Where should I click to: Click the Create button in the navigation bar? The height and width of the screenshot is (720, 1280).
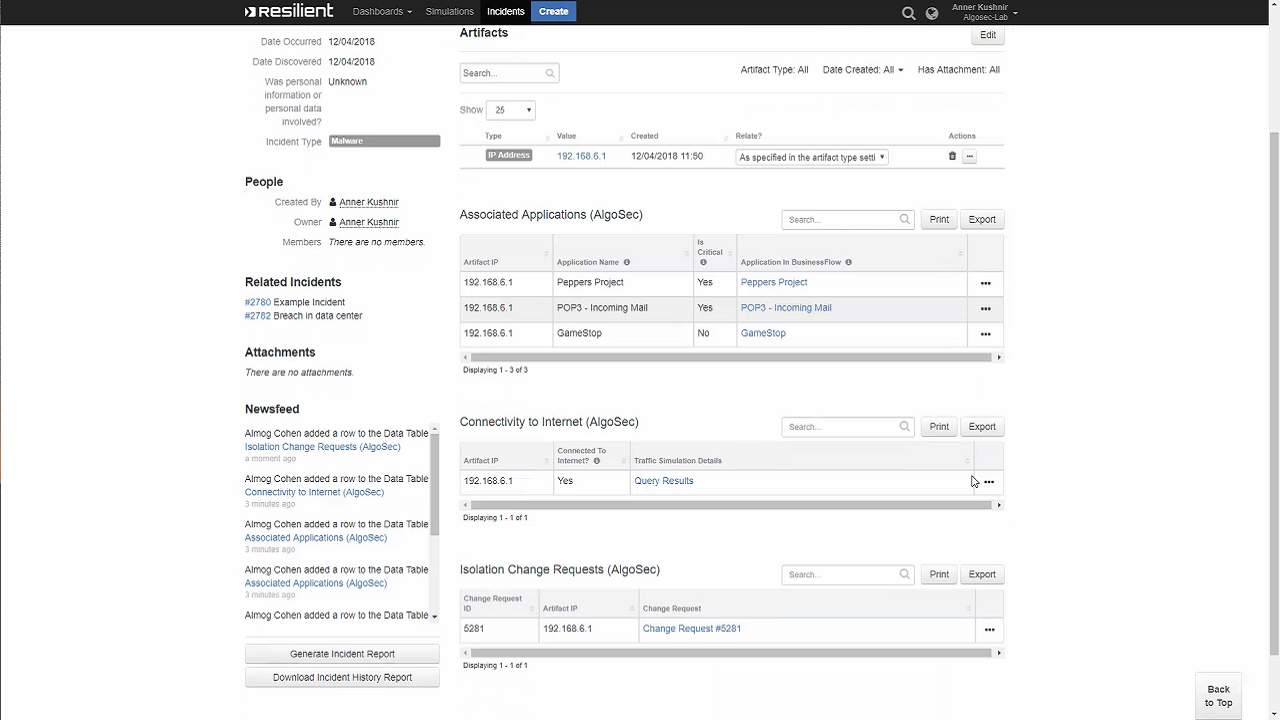554,12
